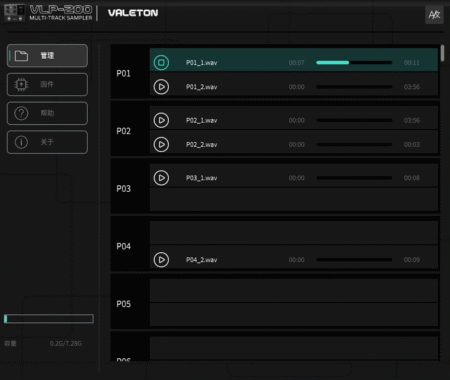Click the storage capacity bar
Image resolution: width=450 pixels, height=380 pixels.
coord(49,319)
